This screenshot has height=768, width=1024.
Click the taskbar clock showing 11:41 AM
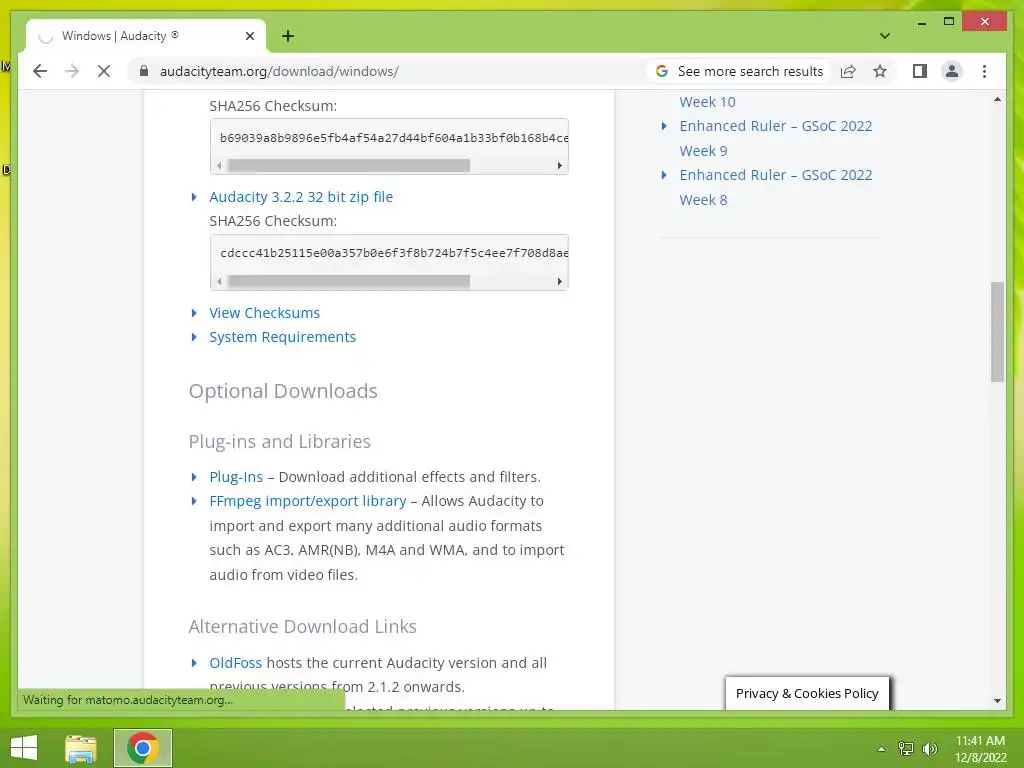980,749
